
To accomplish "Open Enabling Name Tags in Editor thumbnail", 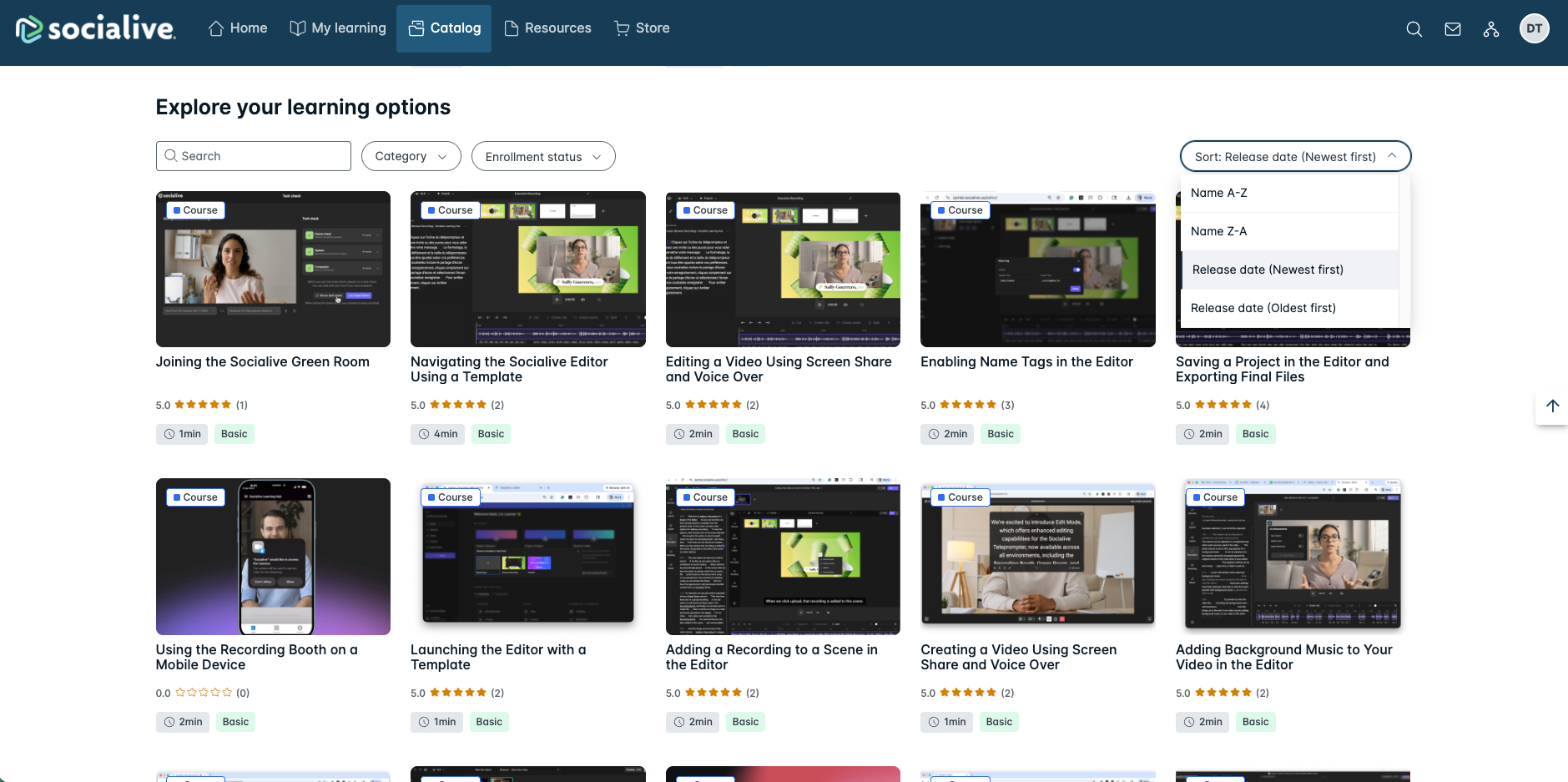I will point(1038,269).
